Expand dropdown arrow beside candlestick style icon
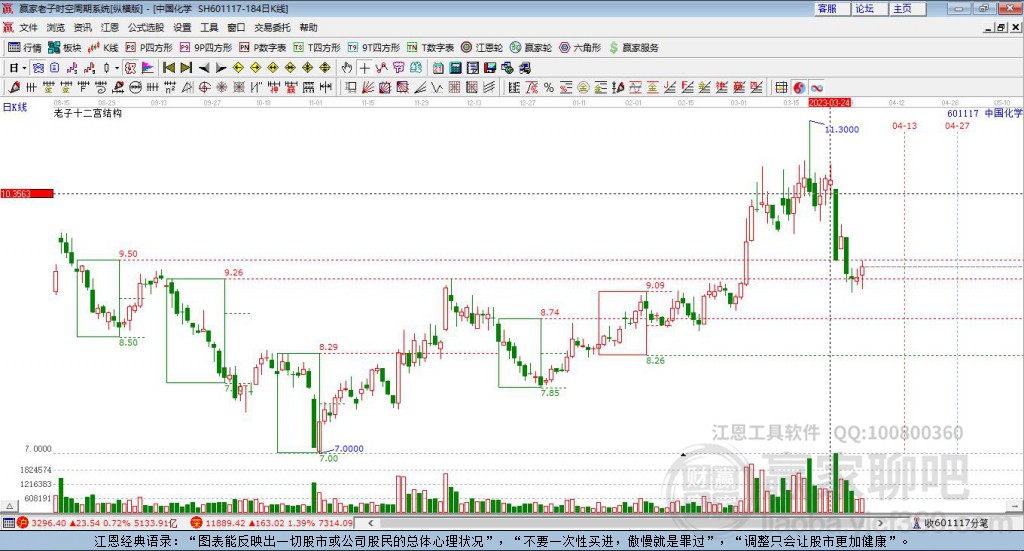Viewport: 1024px width, 551px height. (x=117, y=68)
